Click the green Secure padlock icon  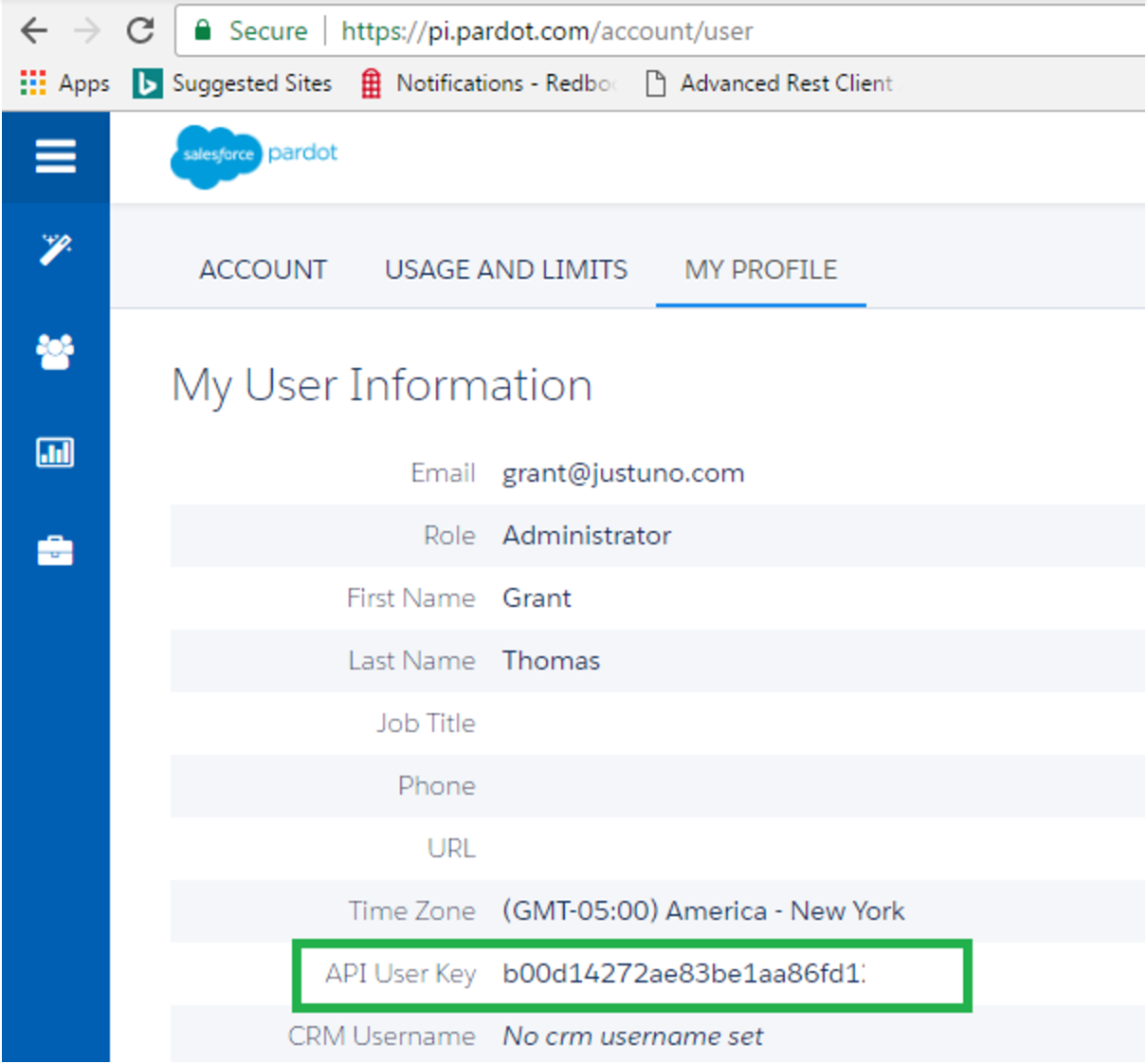point(202,30)
